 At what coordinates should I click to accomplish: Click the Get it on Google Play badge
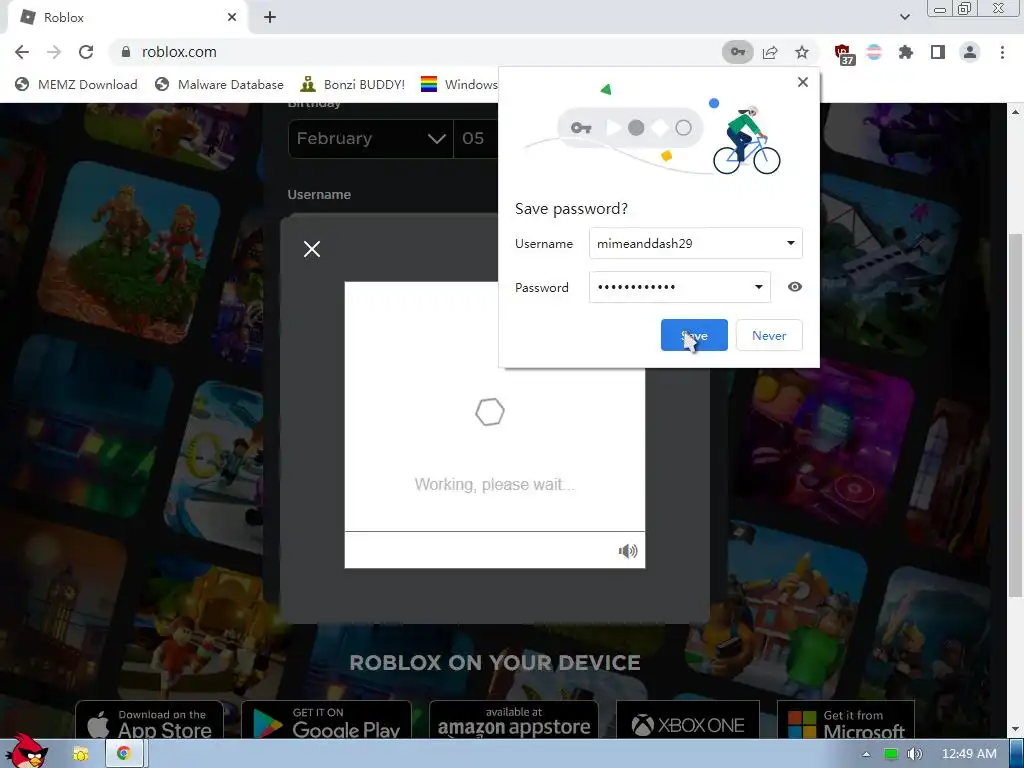point(327,721)
